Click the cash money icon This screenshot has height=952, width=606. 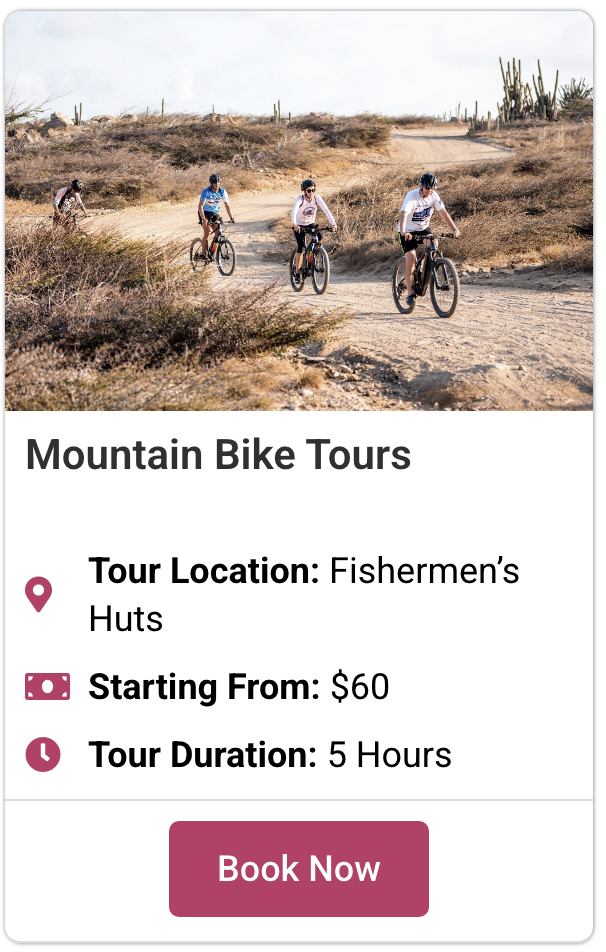coord(47,687)
